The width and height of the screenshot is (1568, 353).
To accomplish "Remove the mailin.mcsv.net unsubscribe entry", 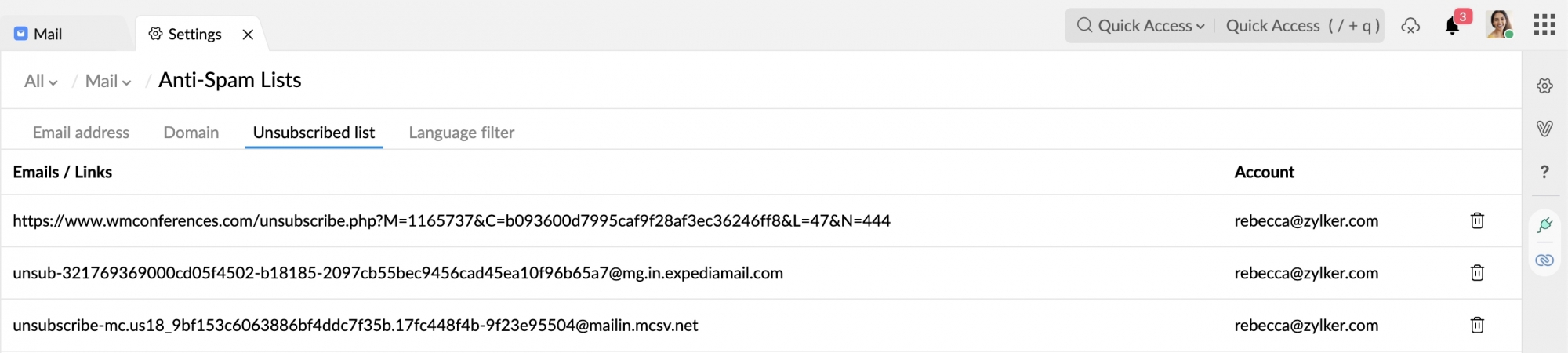I will click(1477, 325).
